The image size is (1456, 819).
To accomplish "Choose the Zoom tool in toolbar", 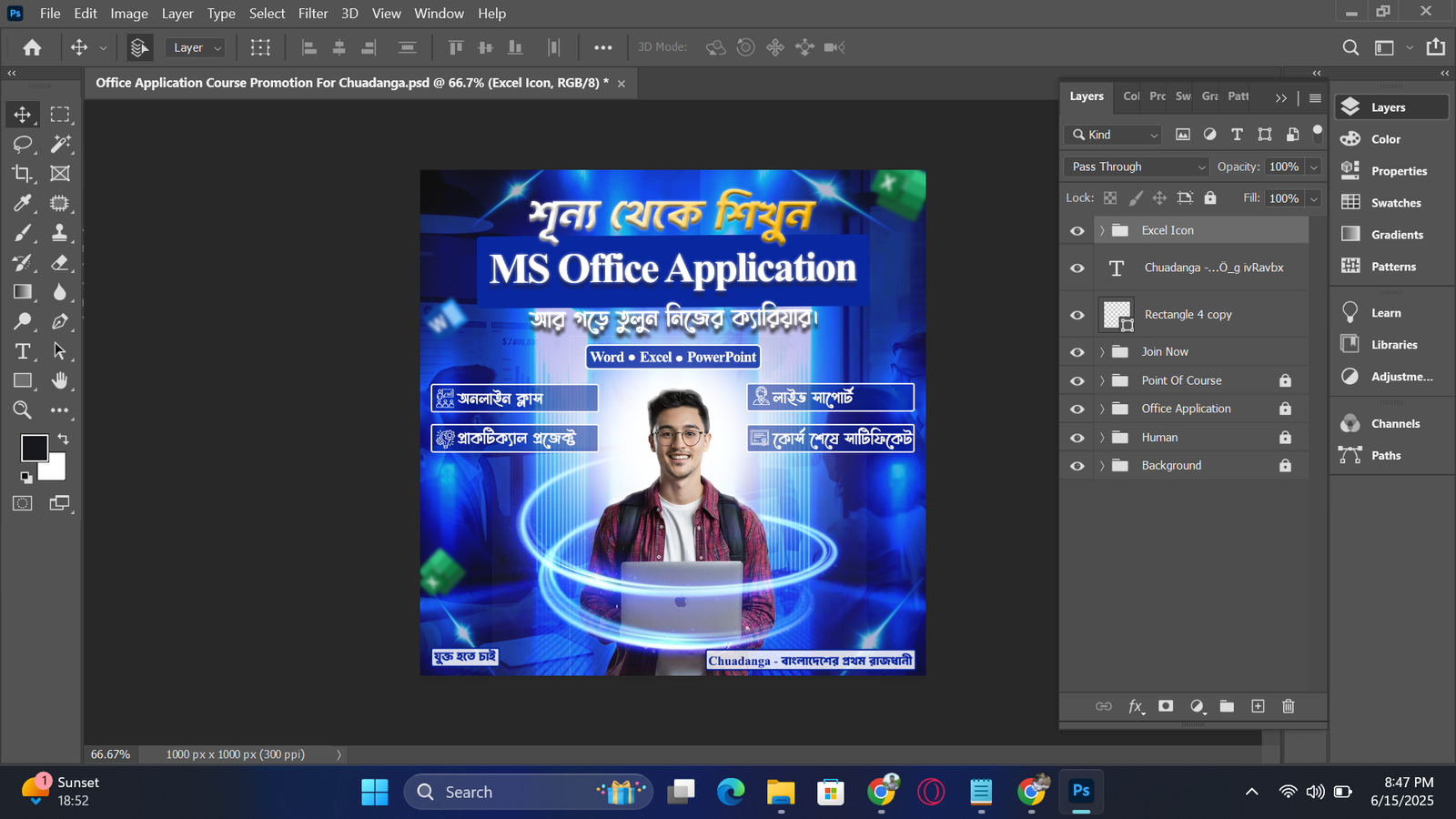I will click(x=23, y=410).
